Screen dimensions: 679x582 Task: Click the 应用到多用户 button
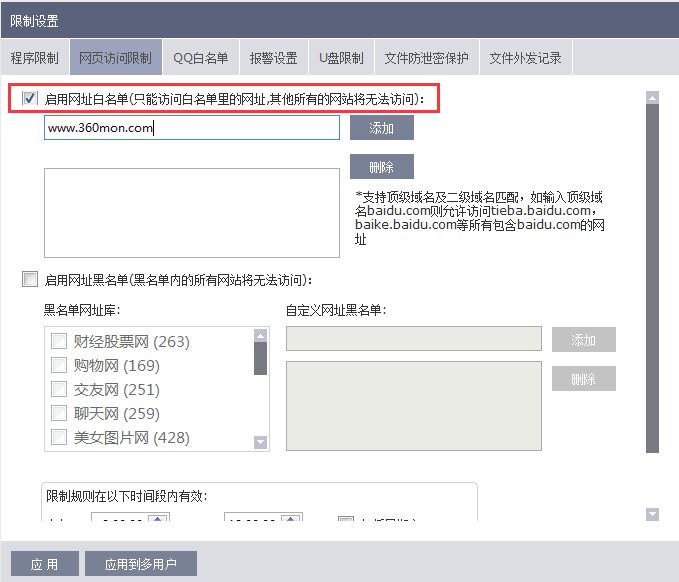[x=141, y=564]
